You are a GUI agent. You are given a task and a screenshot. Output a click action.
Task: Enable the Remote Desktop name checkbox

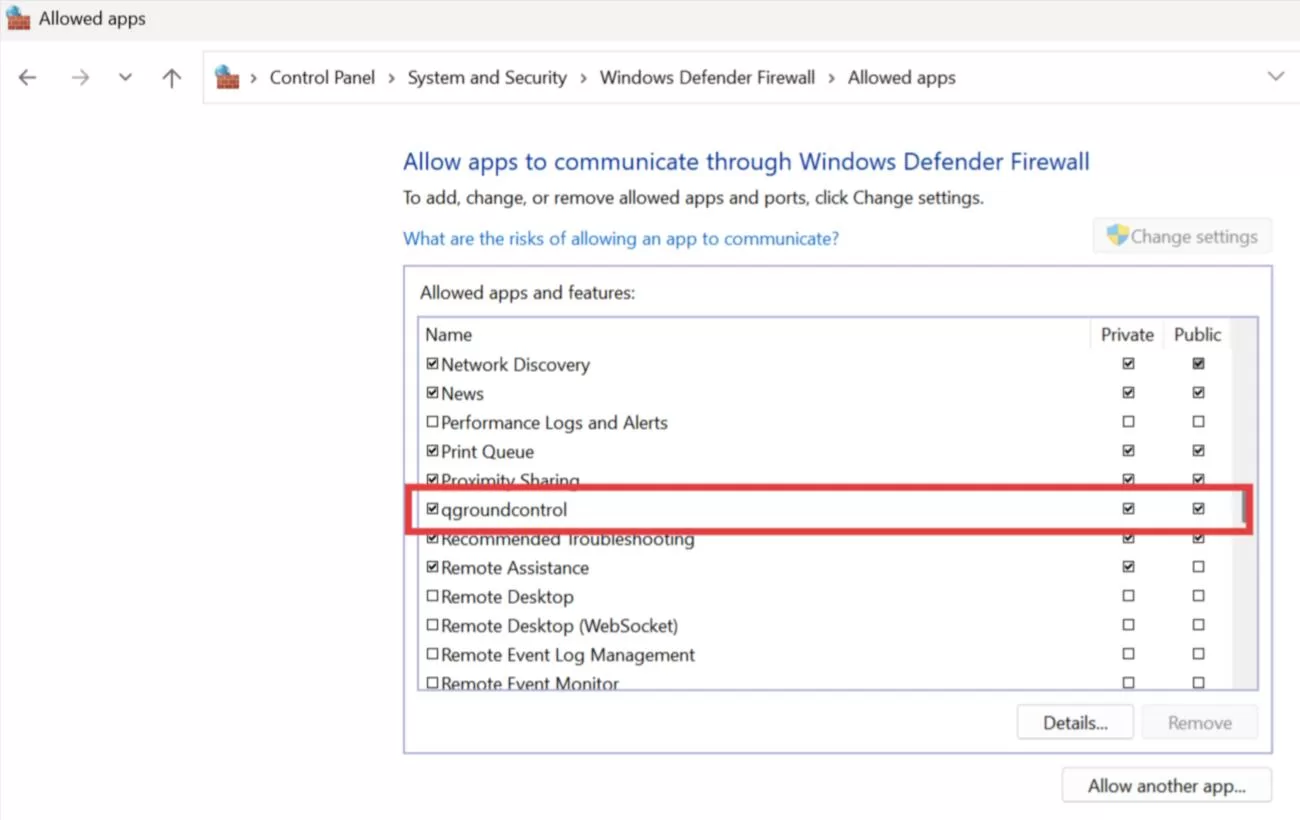pos(432,596)
